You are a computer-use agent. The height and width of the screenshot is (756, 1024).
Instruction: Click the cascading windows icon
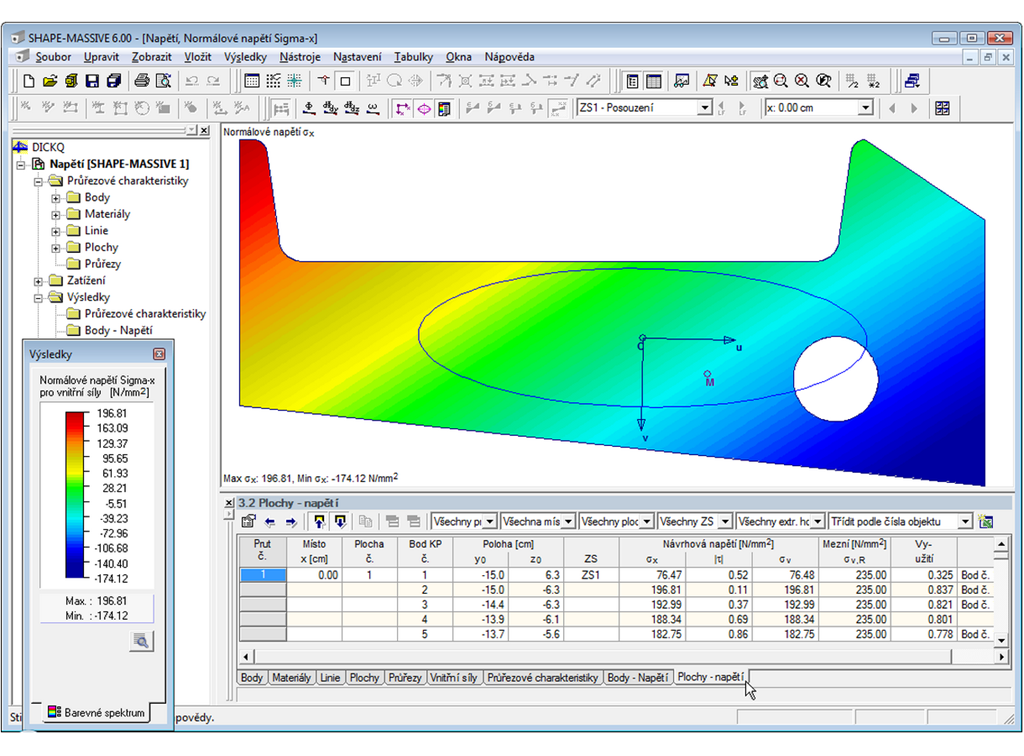(912, 81)
